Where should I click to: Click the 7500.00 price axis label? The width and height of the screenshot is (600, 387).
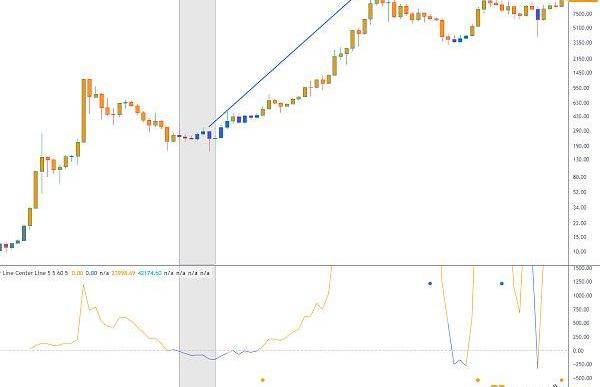click(x=582, y=14)
